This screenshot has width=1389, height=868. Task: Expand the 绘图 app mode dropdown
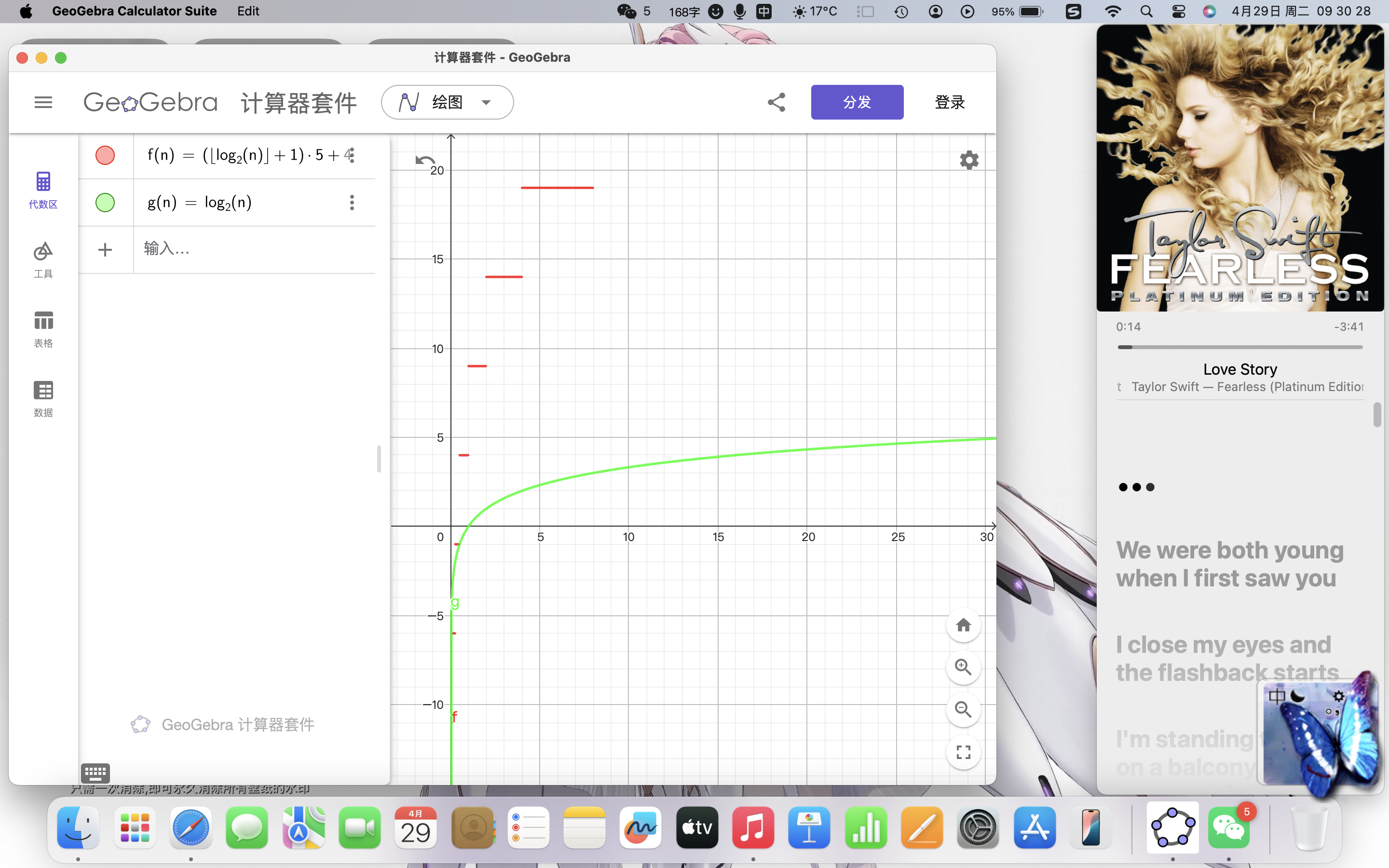(x=447, y=102)
